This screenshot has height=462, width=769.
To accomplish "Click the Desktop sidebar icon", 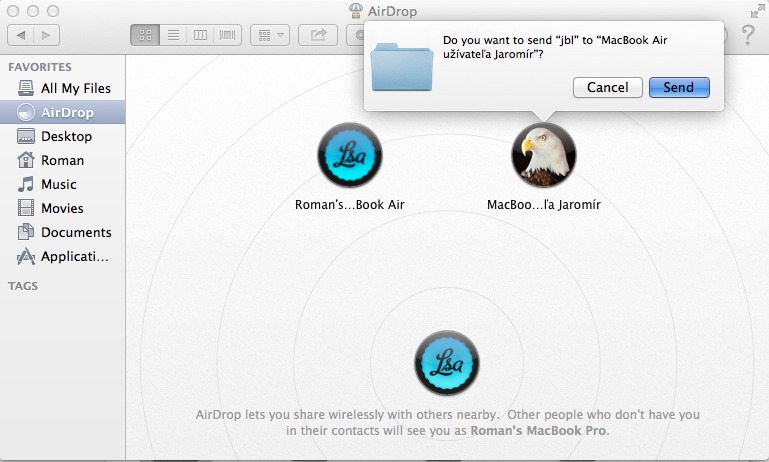I will click(x=26, y=136).
